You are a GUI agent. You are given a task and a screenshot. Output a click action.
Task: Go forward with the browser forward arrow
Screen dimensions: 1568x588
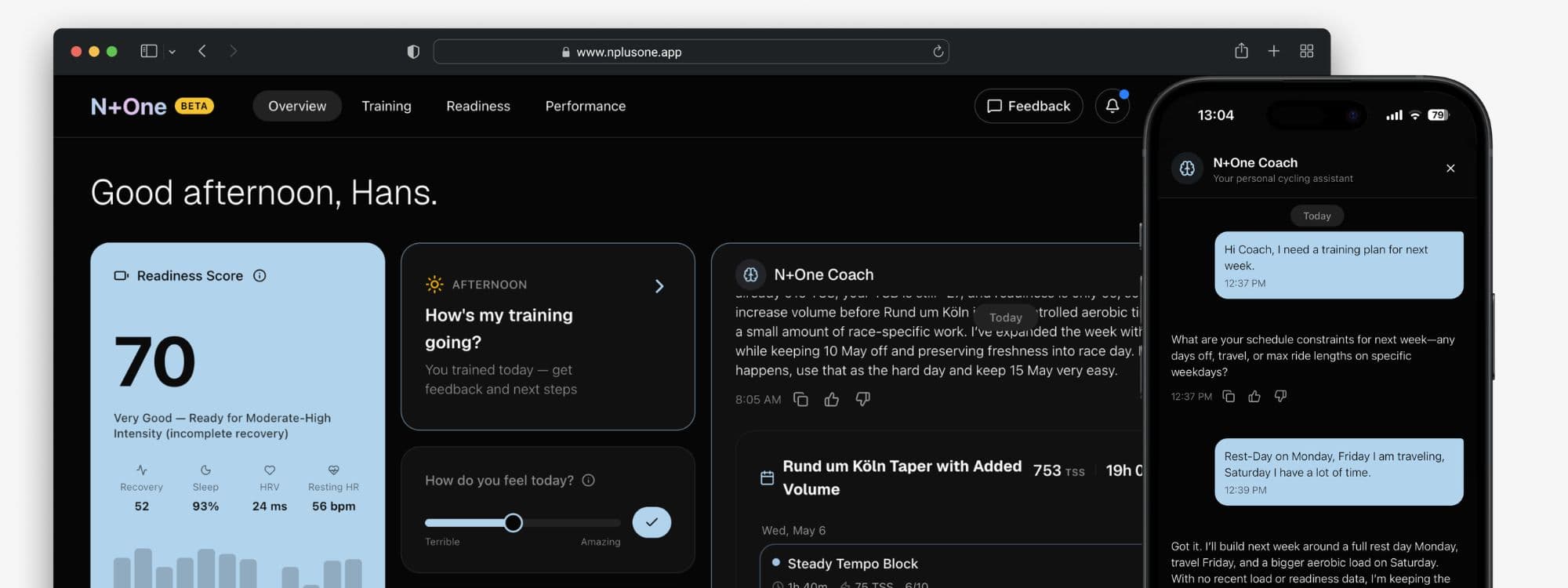coord(233,51)
